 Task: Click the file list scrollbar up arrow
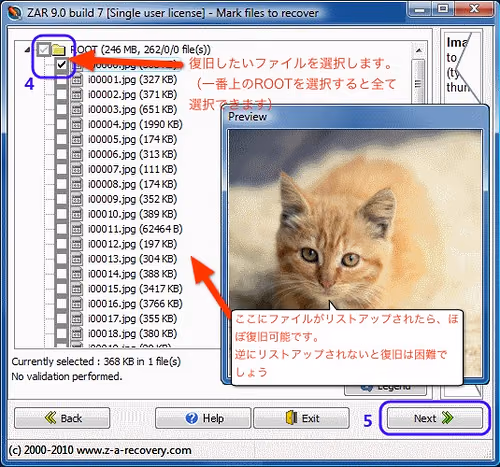click(419, 51)
